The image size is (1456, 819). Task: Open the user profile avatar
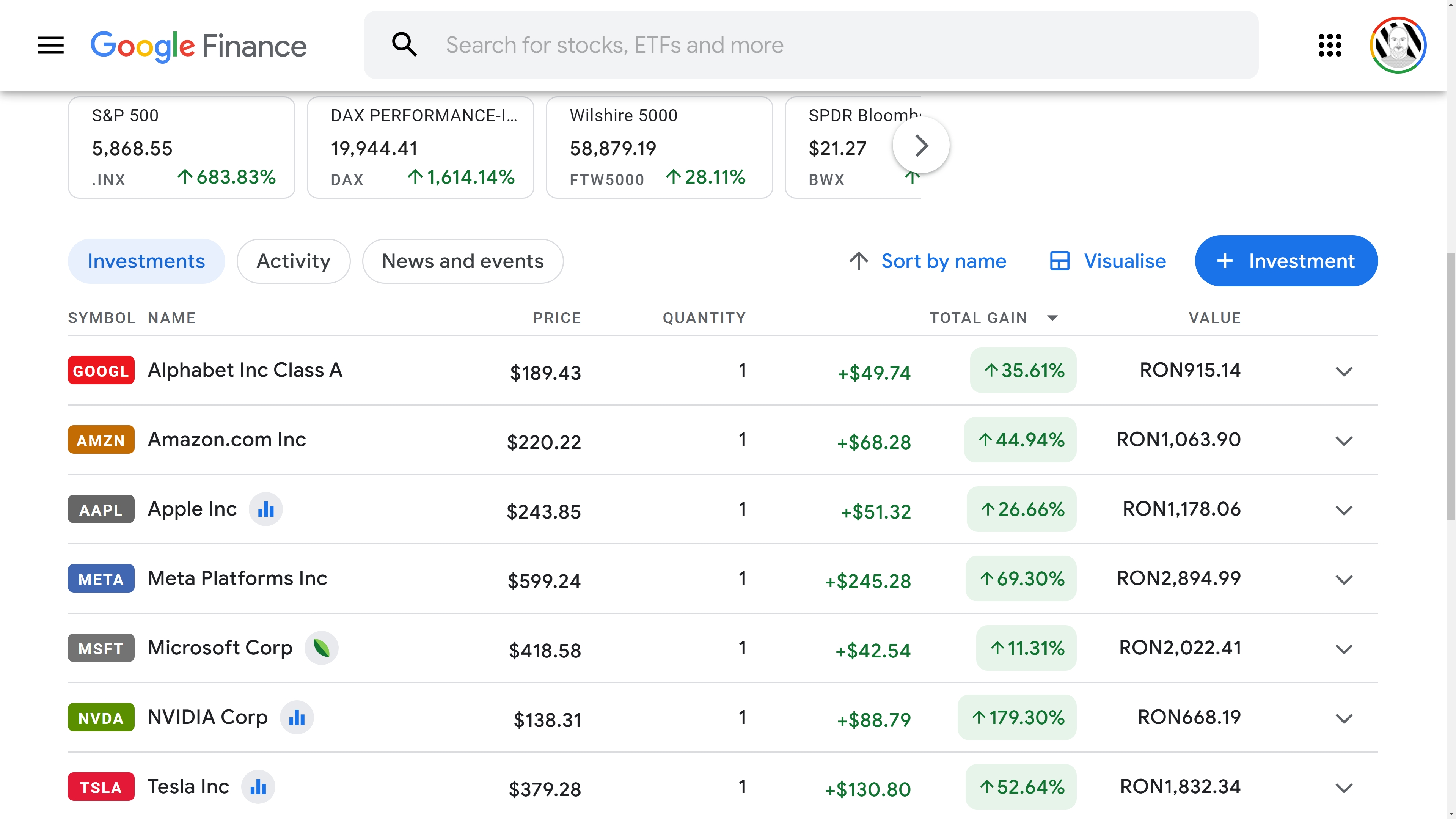tap(1397, 45)
